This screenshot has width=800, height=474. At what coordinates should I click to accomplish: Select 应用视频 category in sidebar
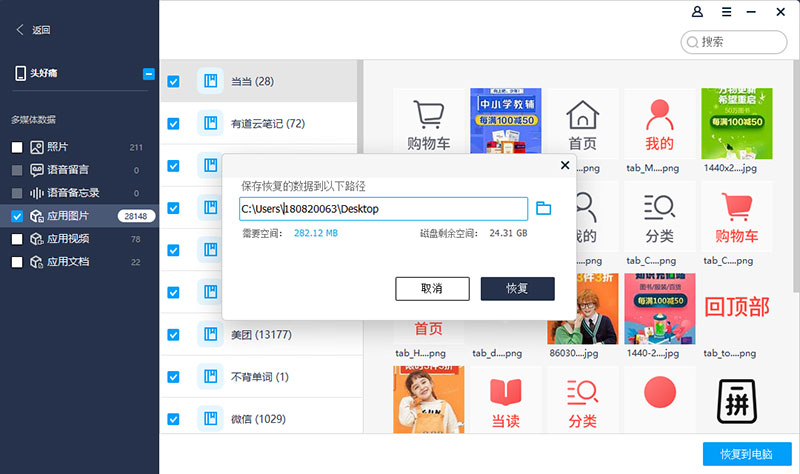pyautogui.click(x=80, y=239)
